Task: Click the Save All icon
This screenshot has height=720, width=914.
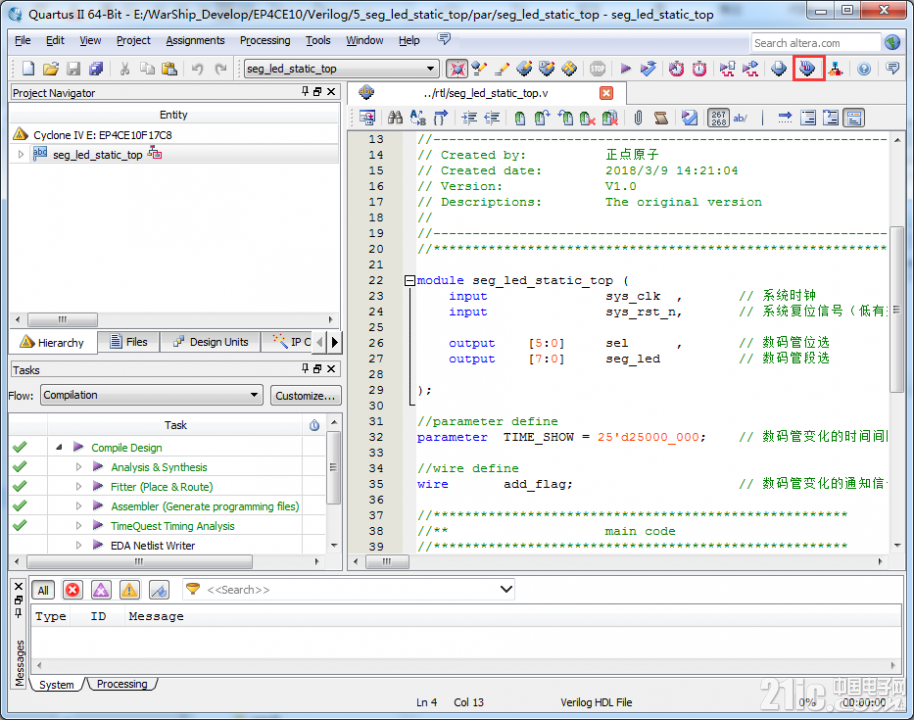Action: [x=96, y=69]
